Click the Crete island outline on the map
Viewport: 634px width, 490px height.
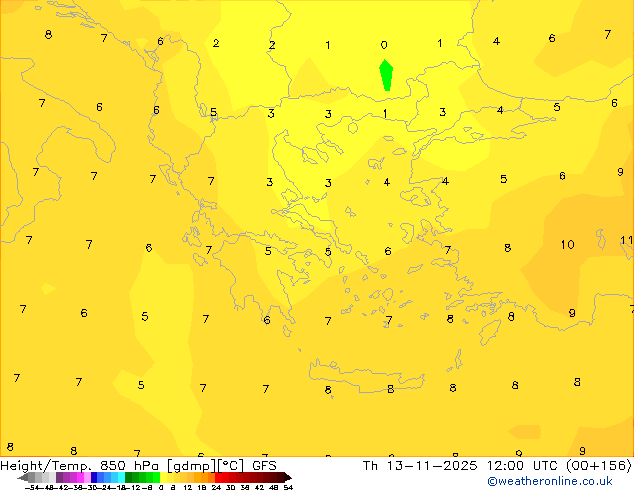click(366, 376)
